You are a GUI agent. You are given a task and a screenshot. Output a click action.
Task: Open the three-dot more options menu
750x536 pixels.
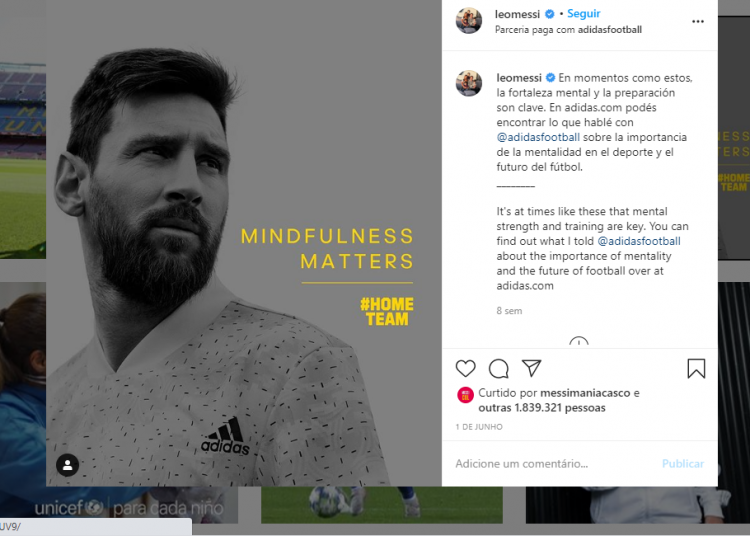pos(698,22)
